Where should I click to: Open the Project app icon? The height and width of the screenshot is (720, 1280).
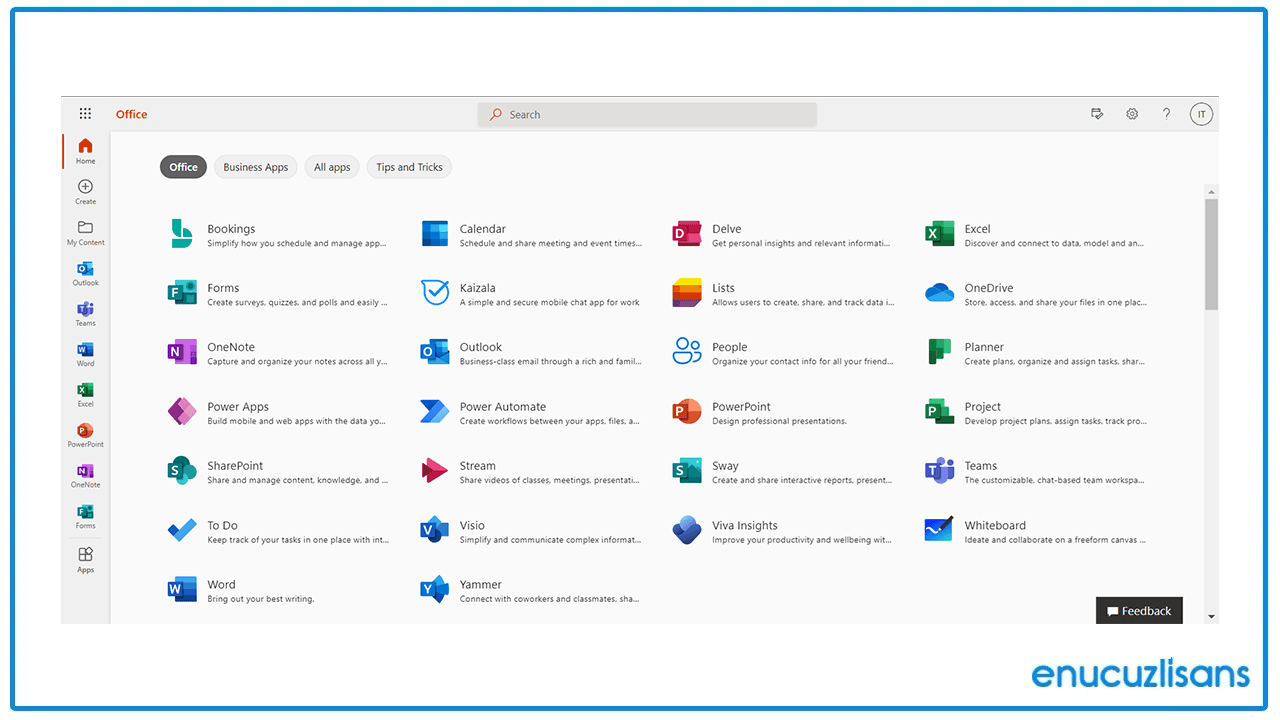click(x=940, y=412)
